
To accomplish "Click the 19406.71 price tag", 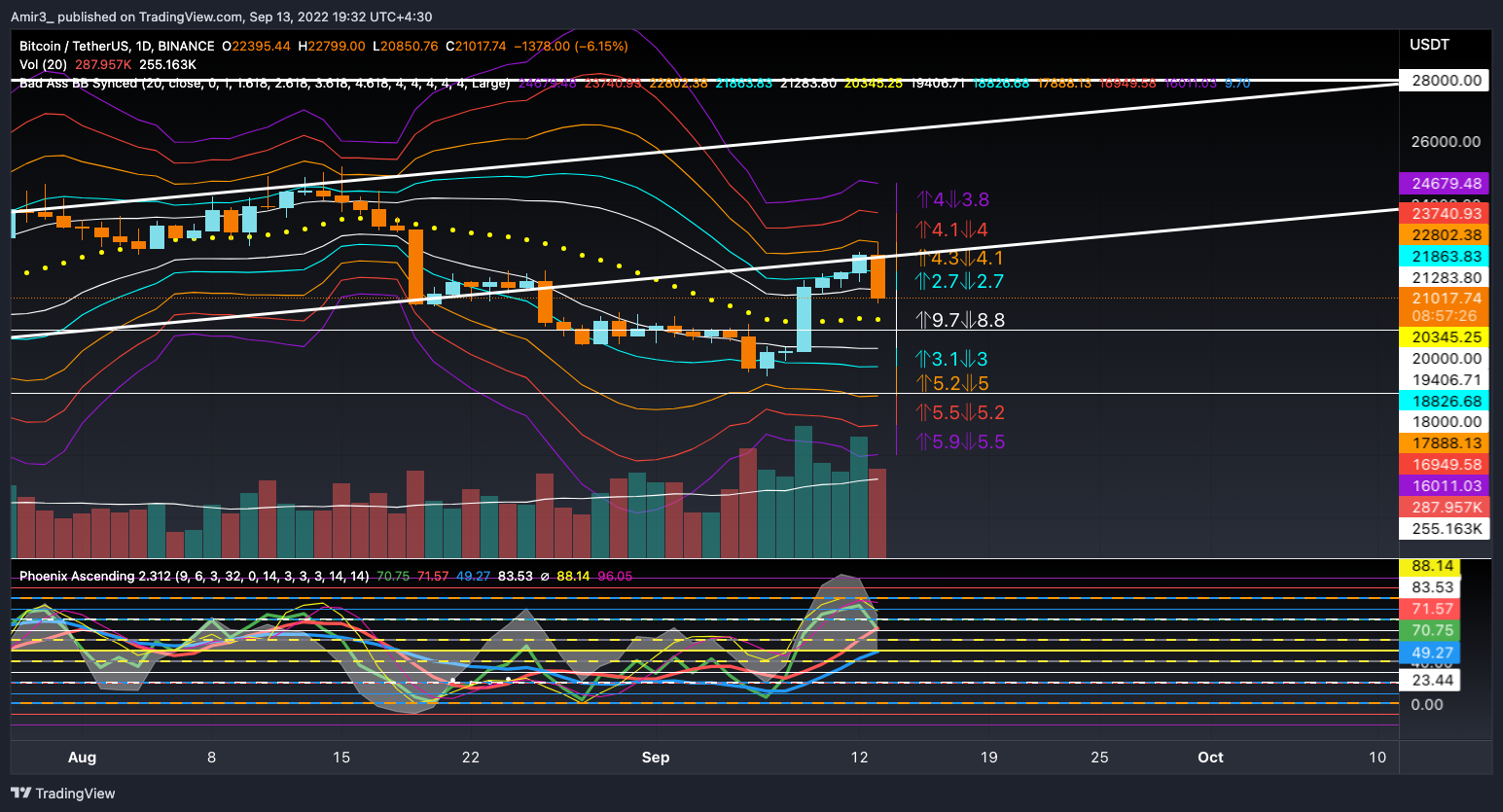I will (1446, 380).
